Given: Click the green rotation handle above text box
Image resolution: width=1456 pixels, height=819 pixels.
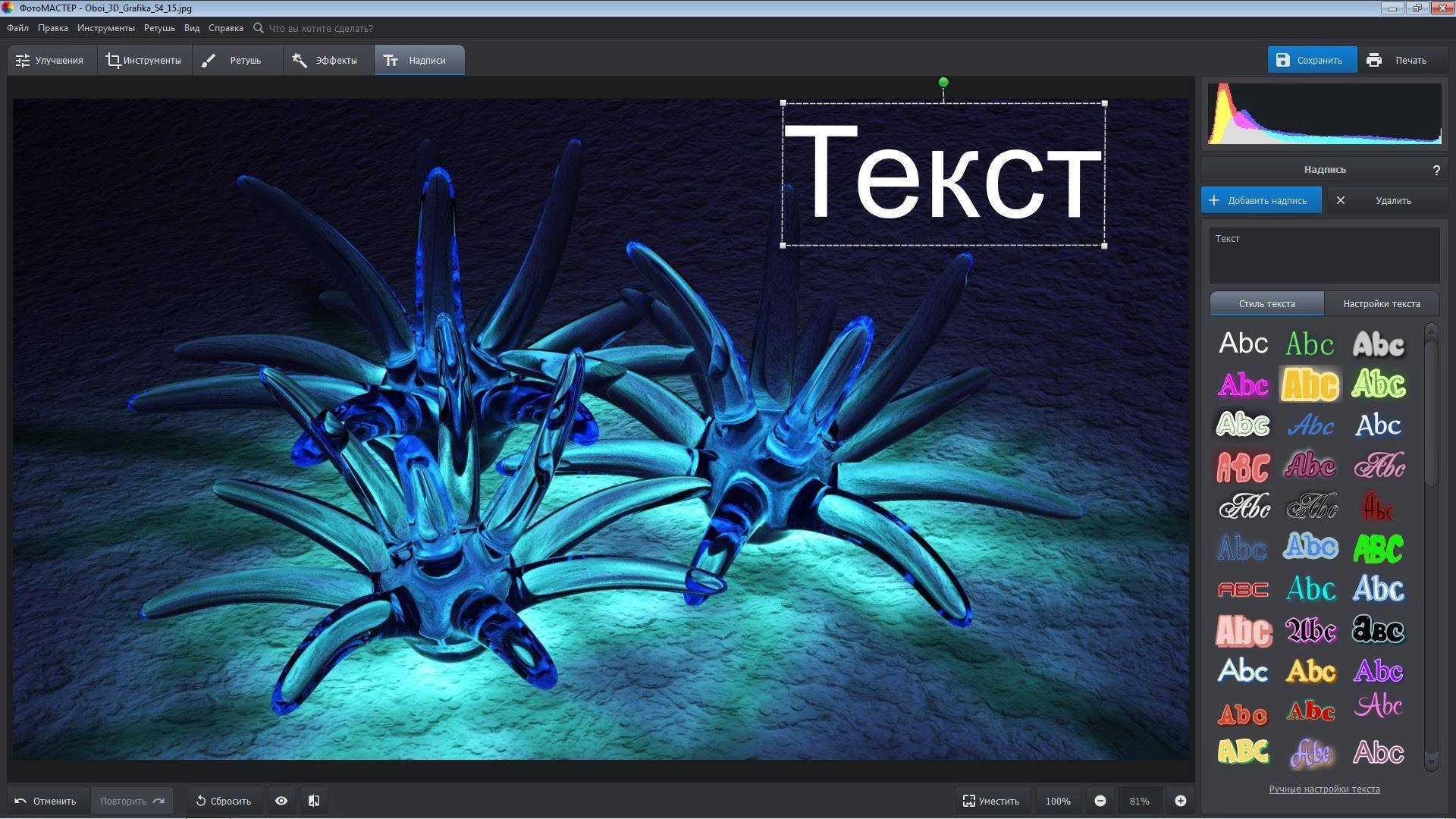Looking at the screenshot, I should (943, 83).
